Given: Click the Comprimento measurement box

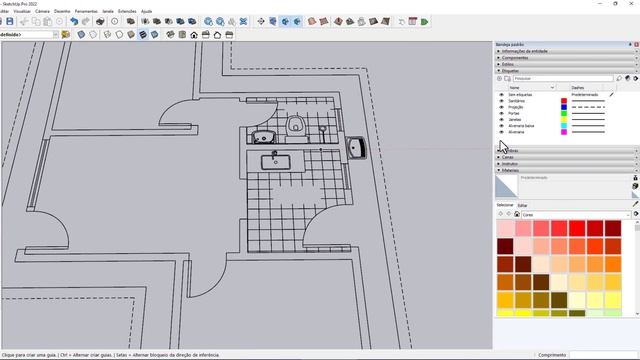Looking at the screenshot, I should click(x=603, y=355).
